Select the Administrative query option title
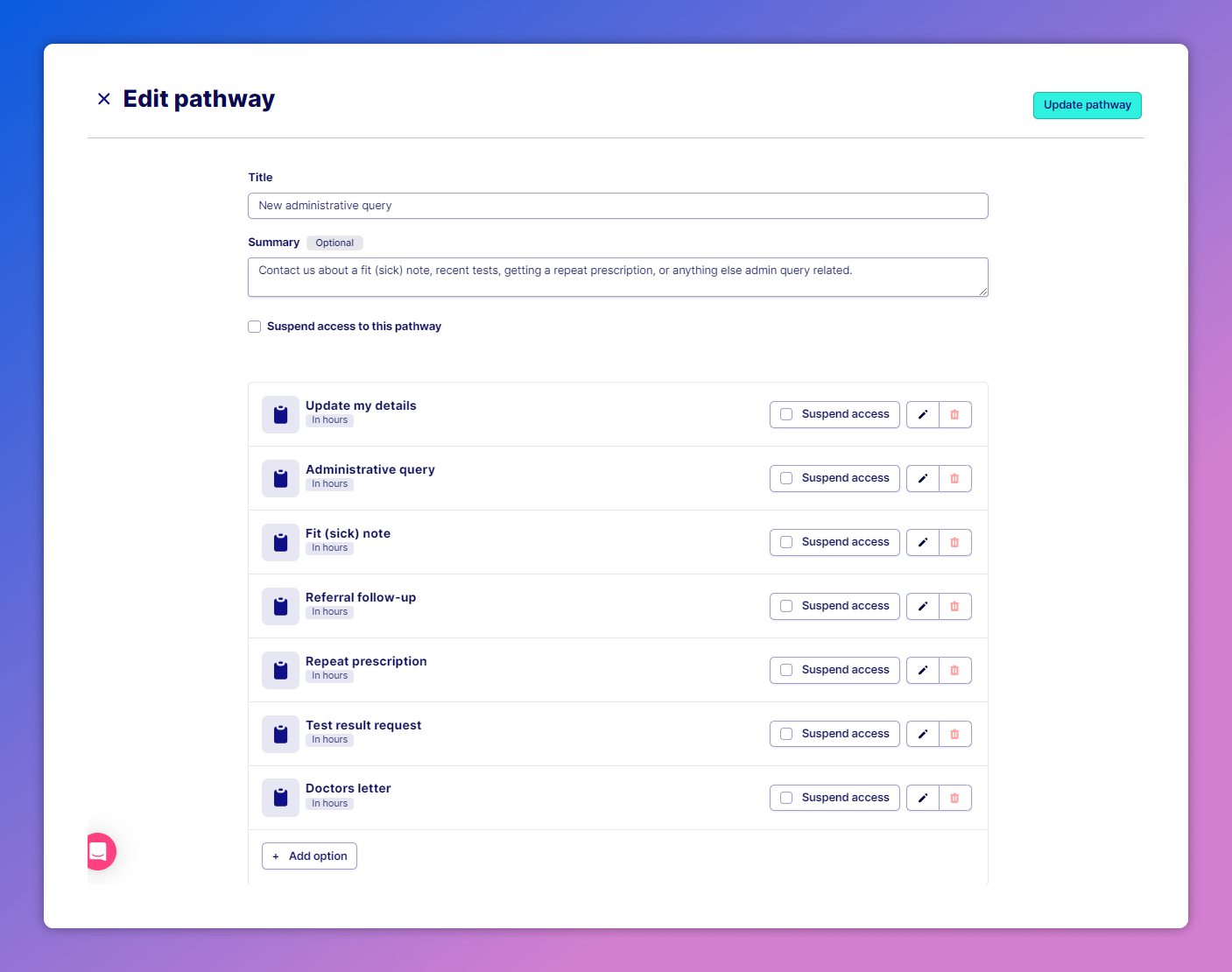This screenshot has width=1232, height=972. (370, 469)
